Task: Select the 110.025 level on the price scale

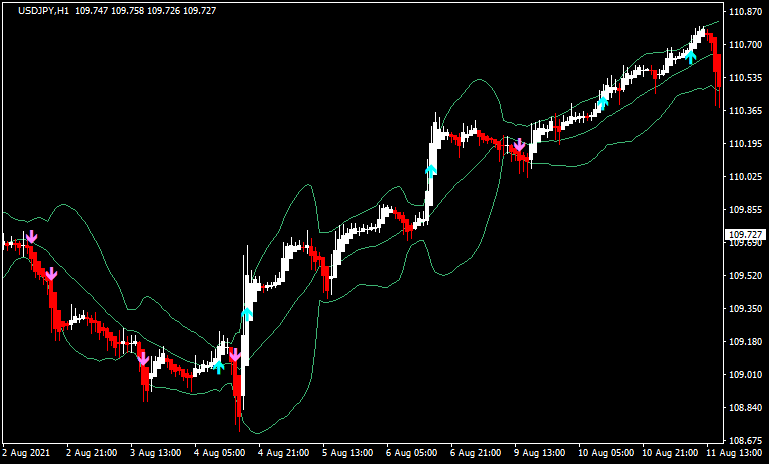Action: point(743,177)
